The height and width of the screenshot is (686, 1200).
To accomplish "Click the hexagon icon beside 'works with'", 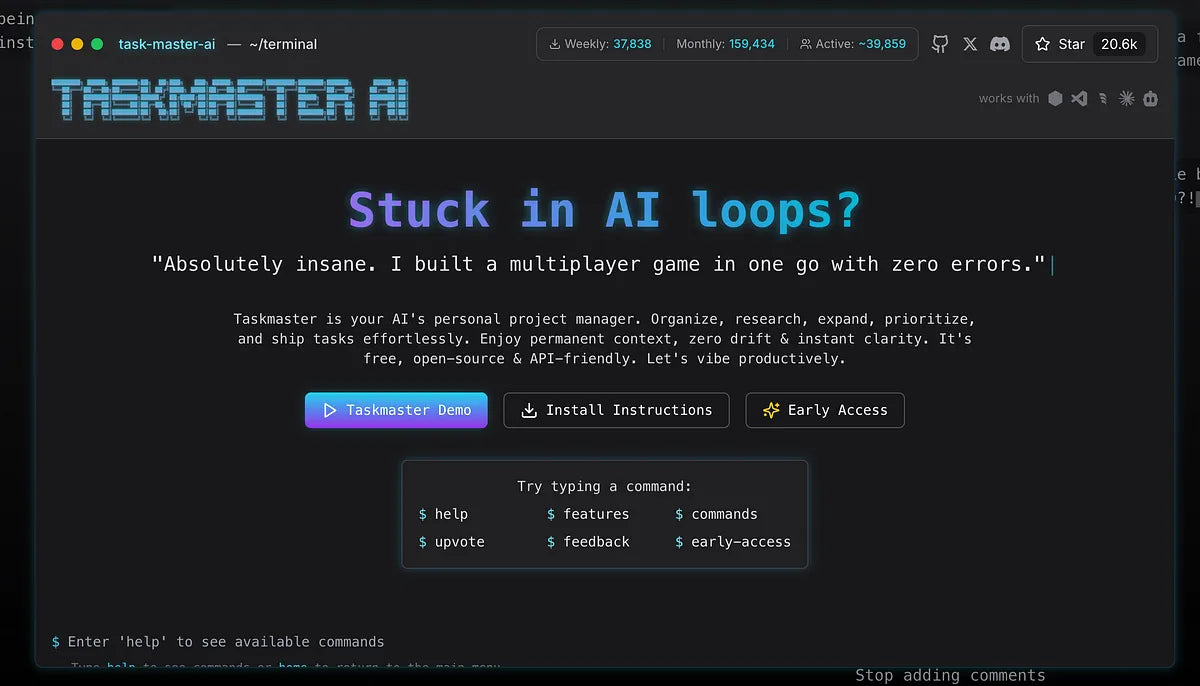I will coord(1055,98).
